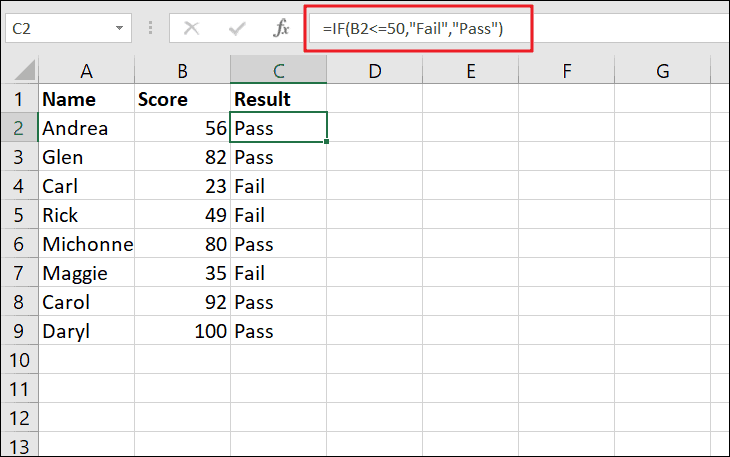
Task: Select column B header
Action: tap(182, 71)
